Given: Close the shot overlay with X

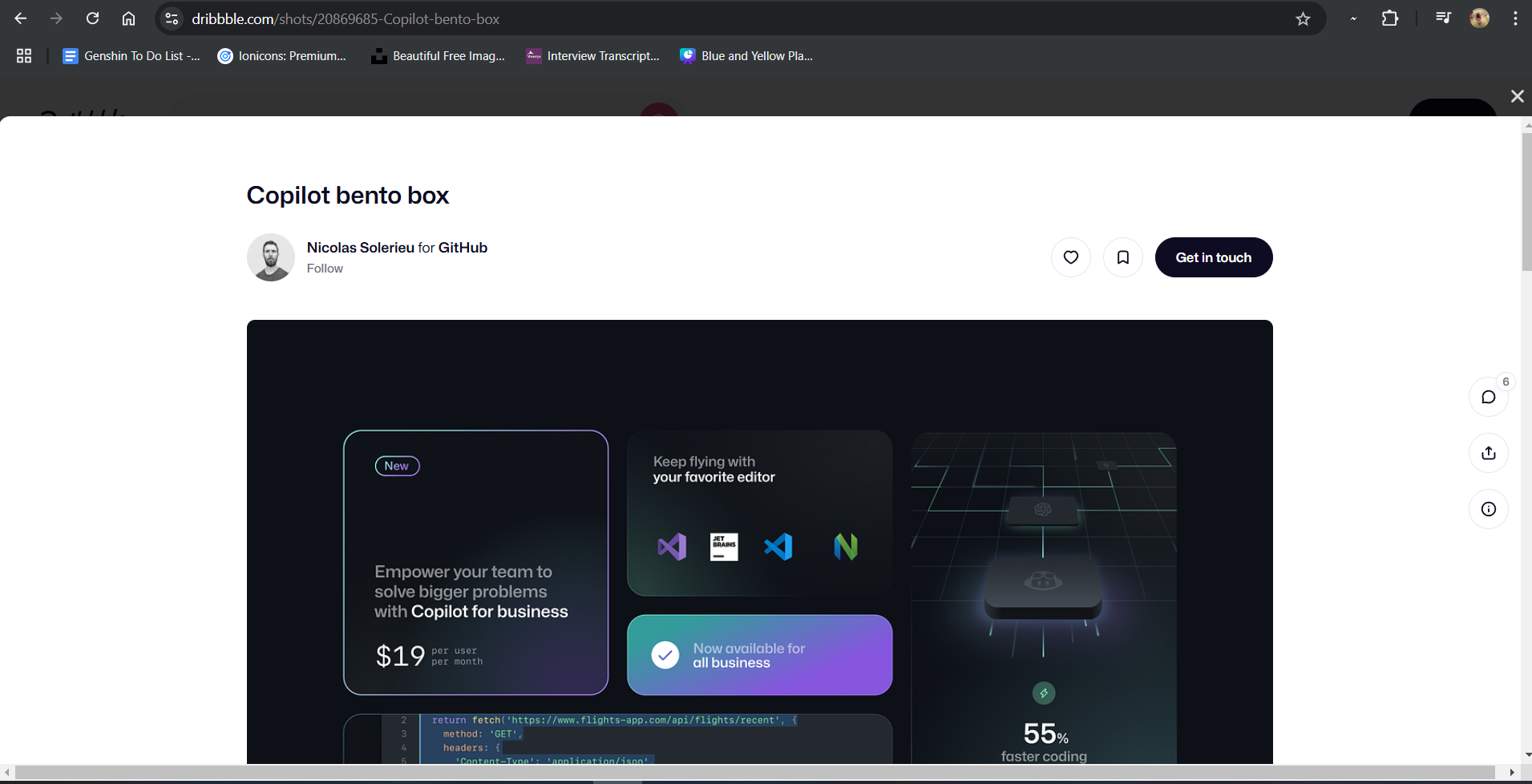Looking at the screenshot, I should [x=1517, y=96].
